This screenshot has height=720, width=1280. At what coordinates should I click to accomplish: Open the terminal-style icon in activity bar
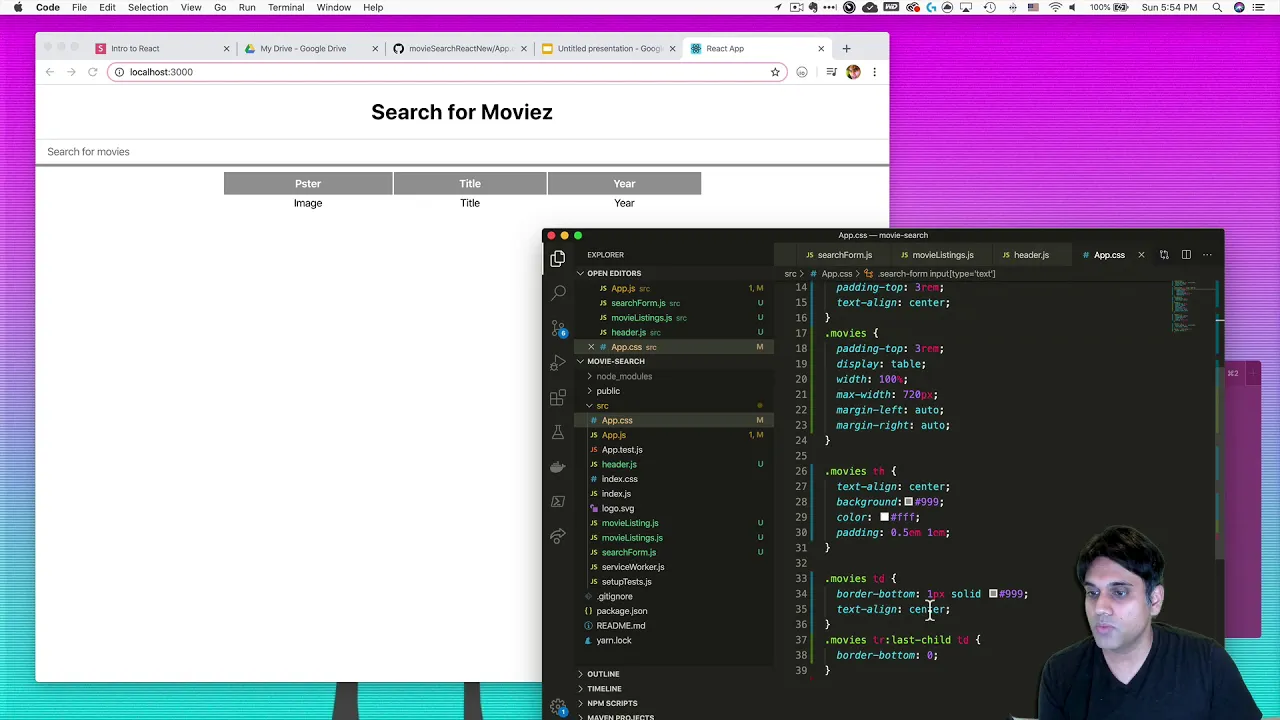click(x=558, y=501)
